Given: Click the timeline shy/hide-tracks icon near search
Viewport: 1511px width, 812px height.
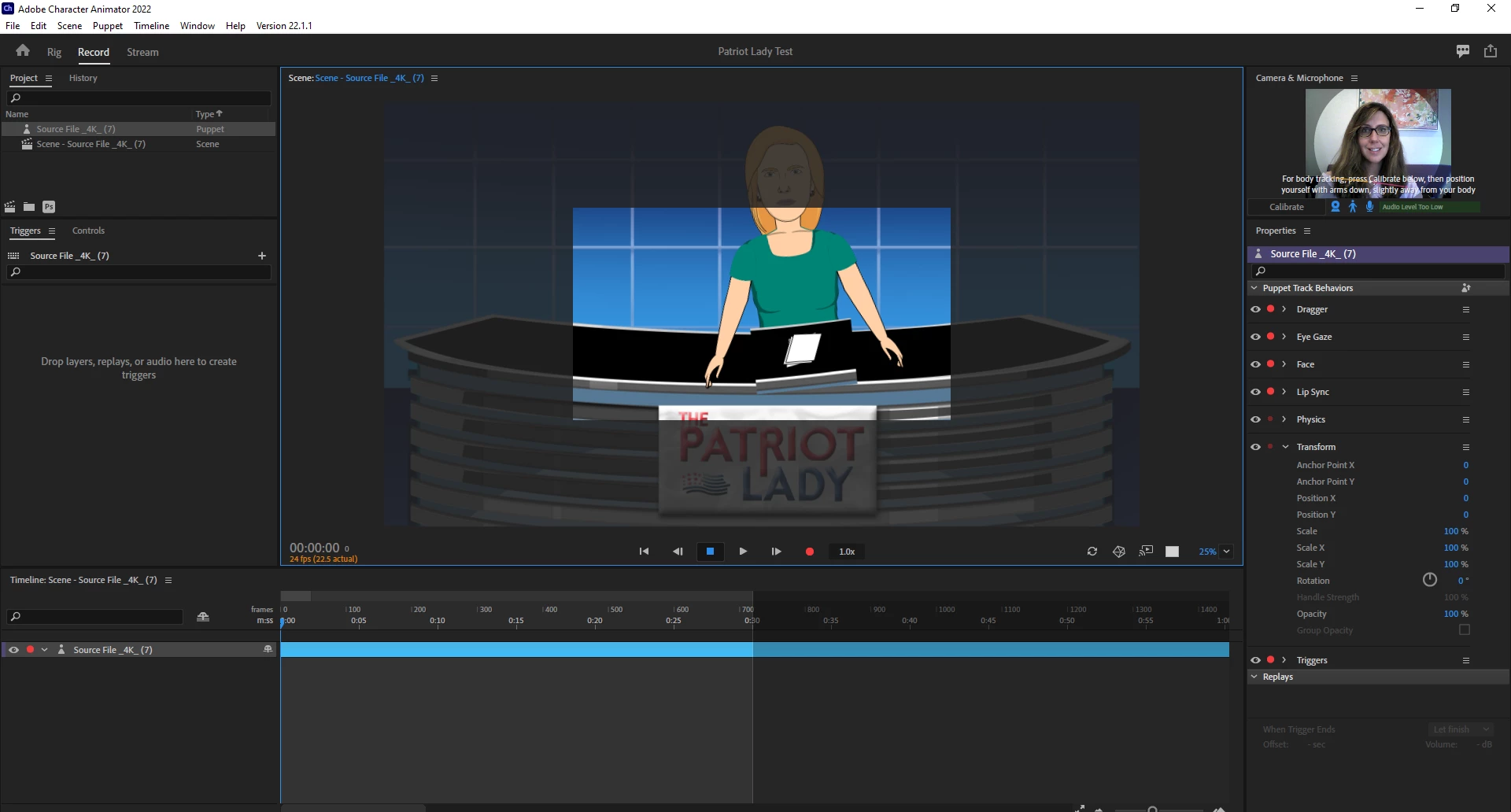Looking at the screenshot, I should point(203,617).
